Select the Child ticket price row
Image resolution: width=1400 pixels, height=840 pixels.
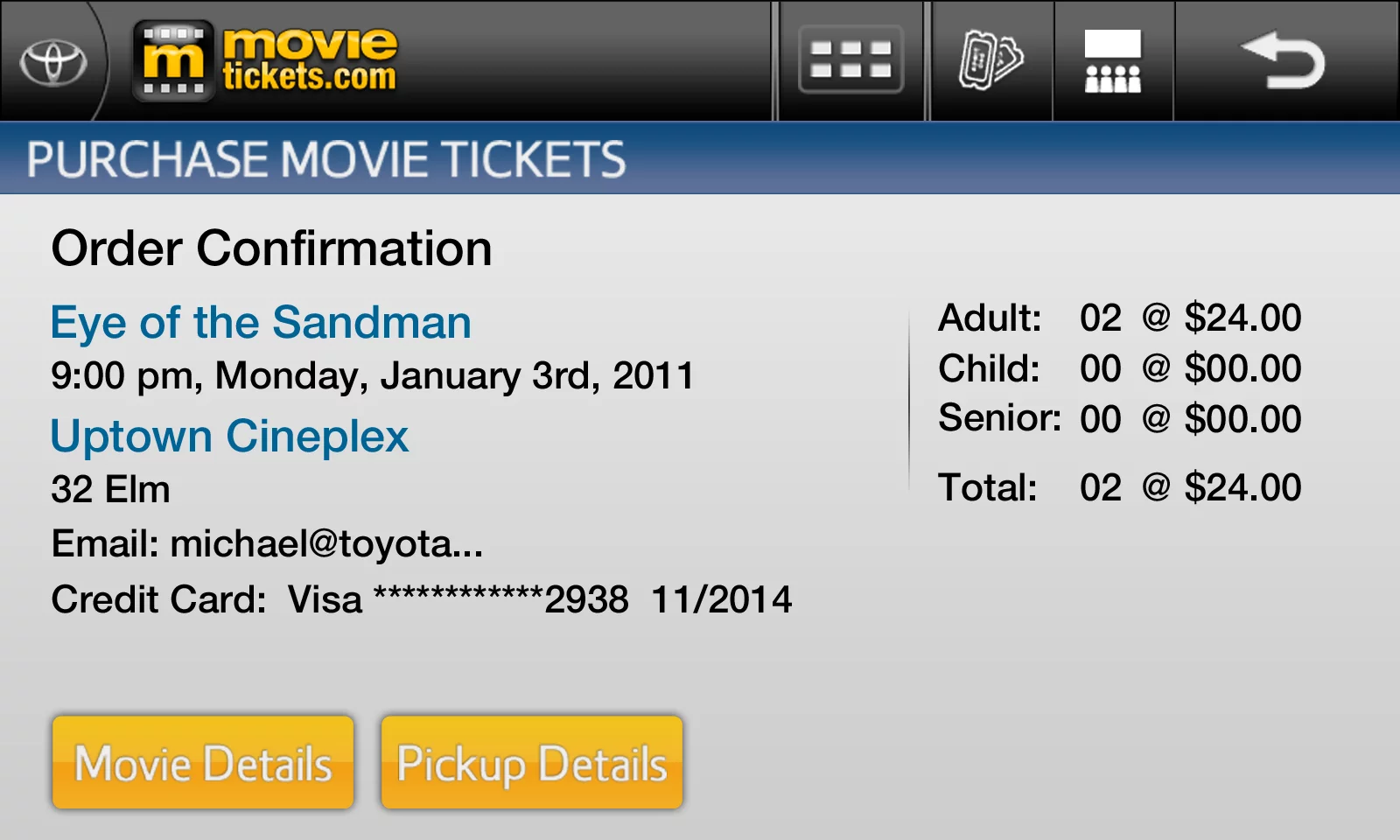(x=1119, y=368)
